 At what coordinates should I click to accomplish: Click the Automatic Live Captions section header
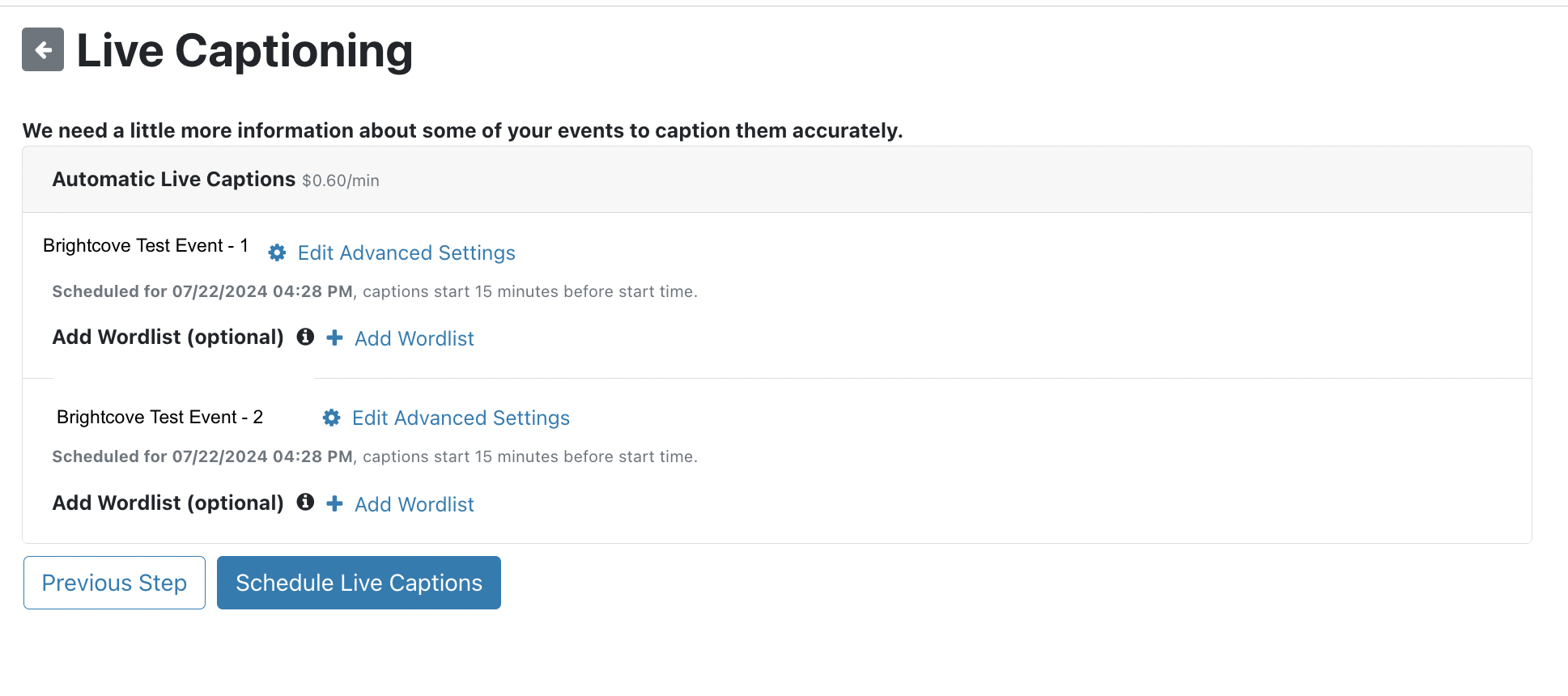(x=173, y=179)
